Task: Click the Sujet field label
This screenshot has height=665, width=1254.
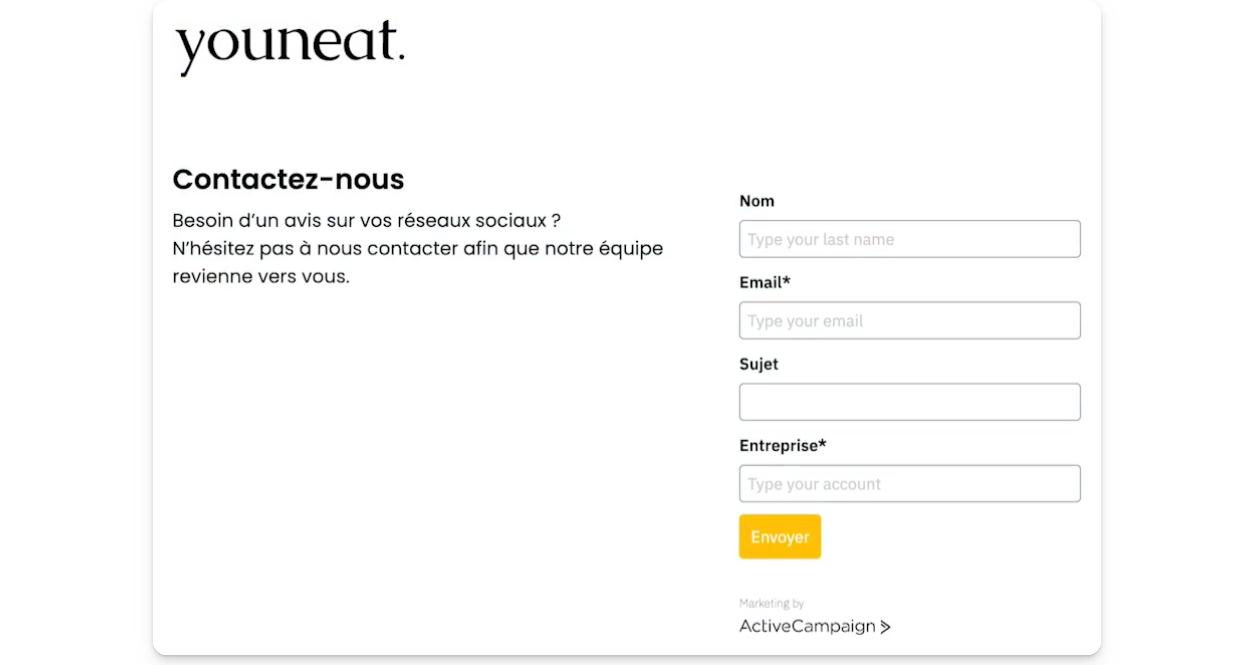Action: (758, 364)
